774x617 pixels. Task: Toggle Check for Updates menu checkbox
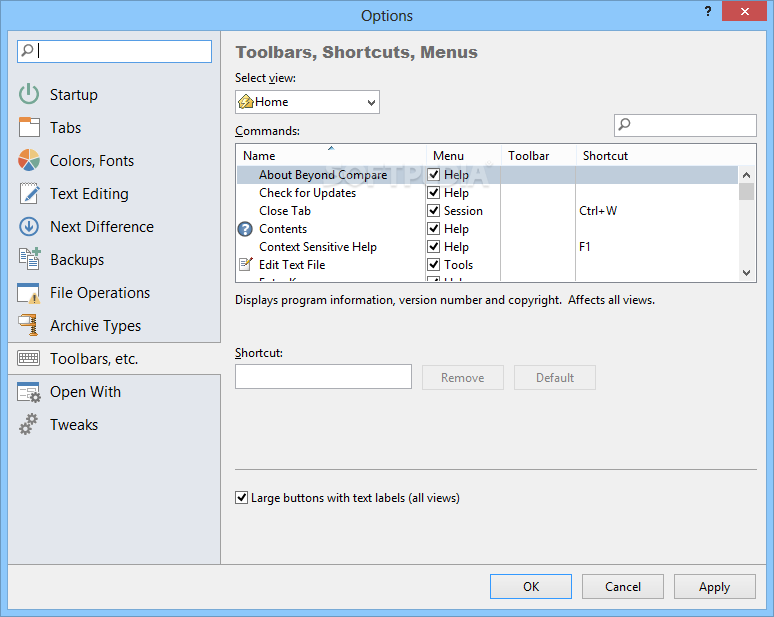[433, 193]
